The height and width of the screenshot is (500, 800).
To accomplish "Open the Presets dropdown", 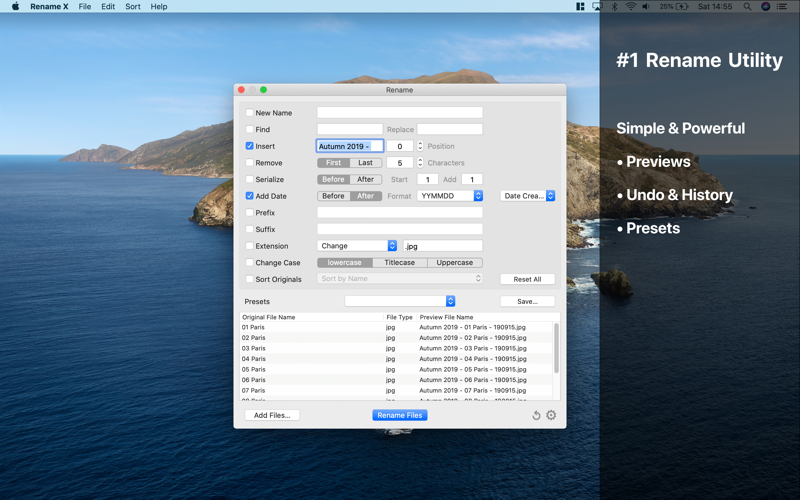I will click(399, 301).
